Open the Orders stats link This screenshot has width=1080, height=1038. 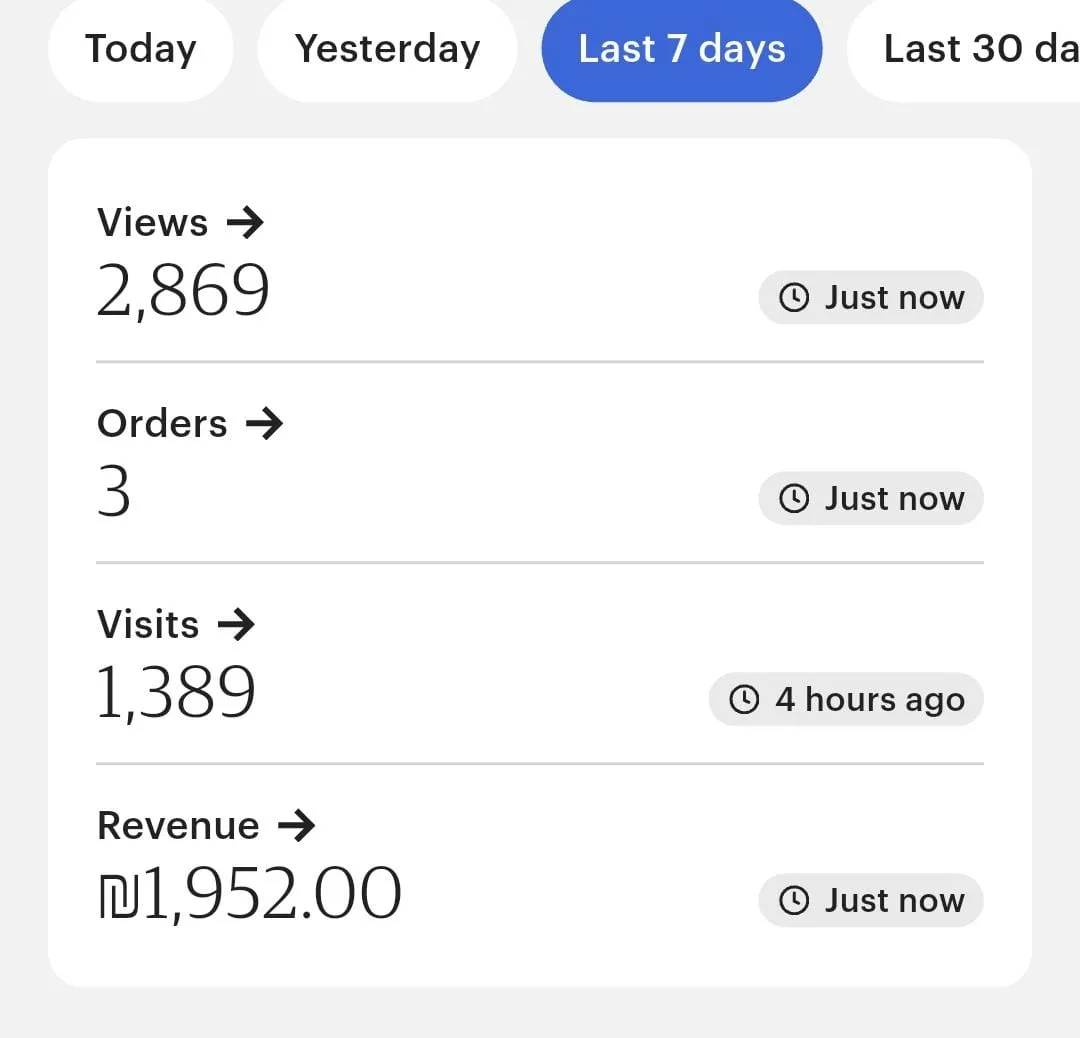pos(162,423)
